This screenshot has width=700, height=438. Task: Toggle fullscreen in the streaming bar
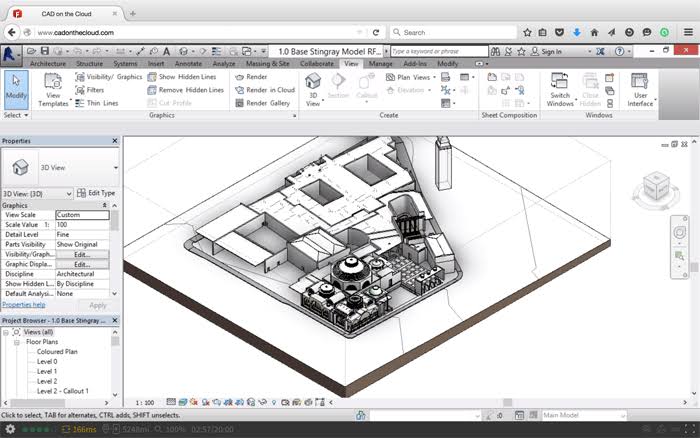click(x=689, y=429)
